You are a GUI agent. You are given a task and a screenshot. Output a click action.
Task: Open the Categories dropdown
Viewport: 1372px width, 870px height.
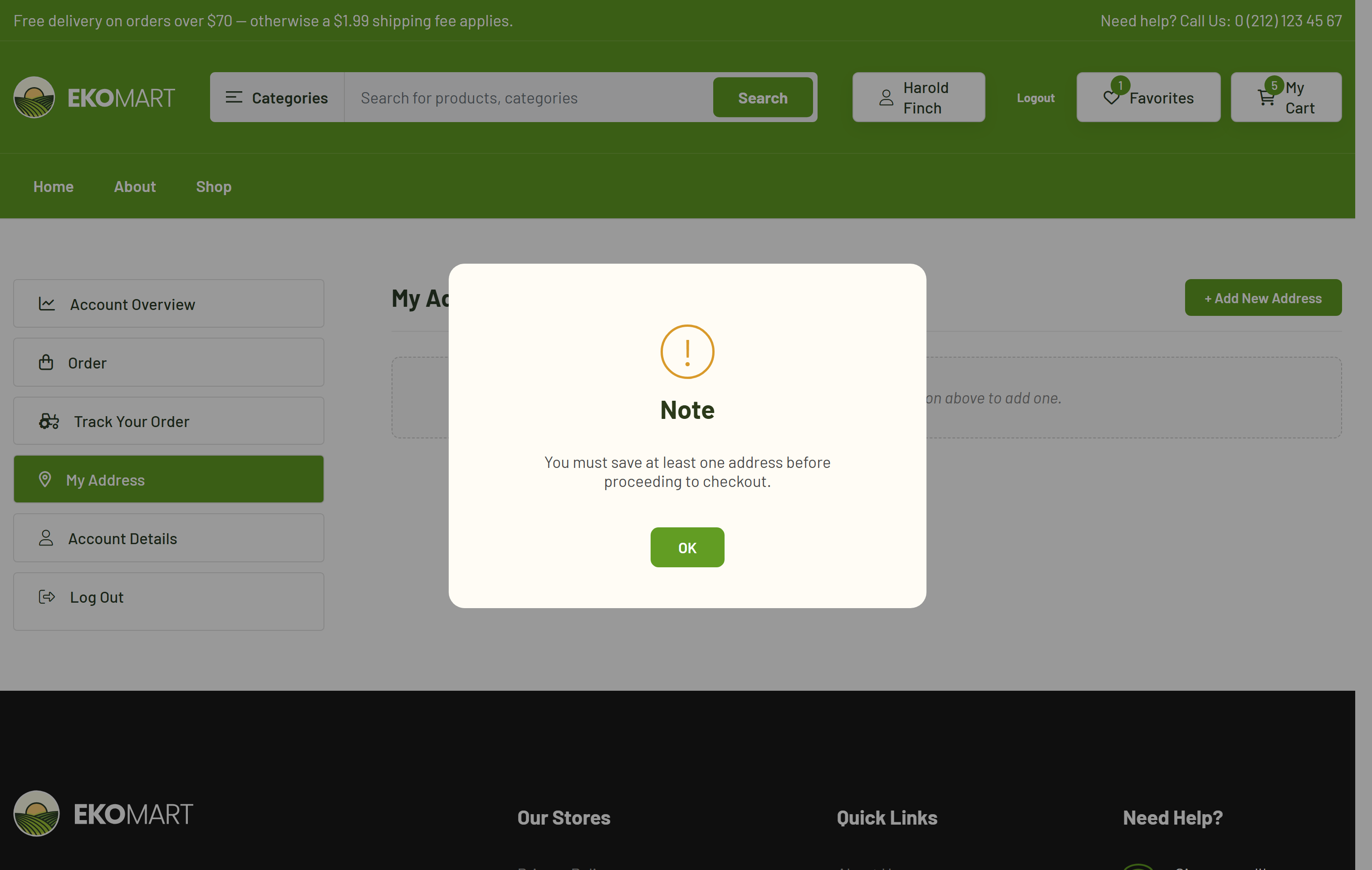point(277,98)
